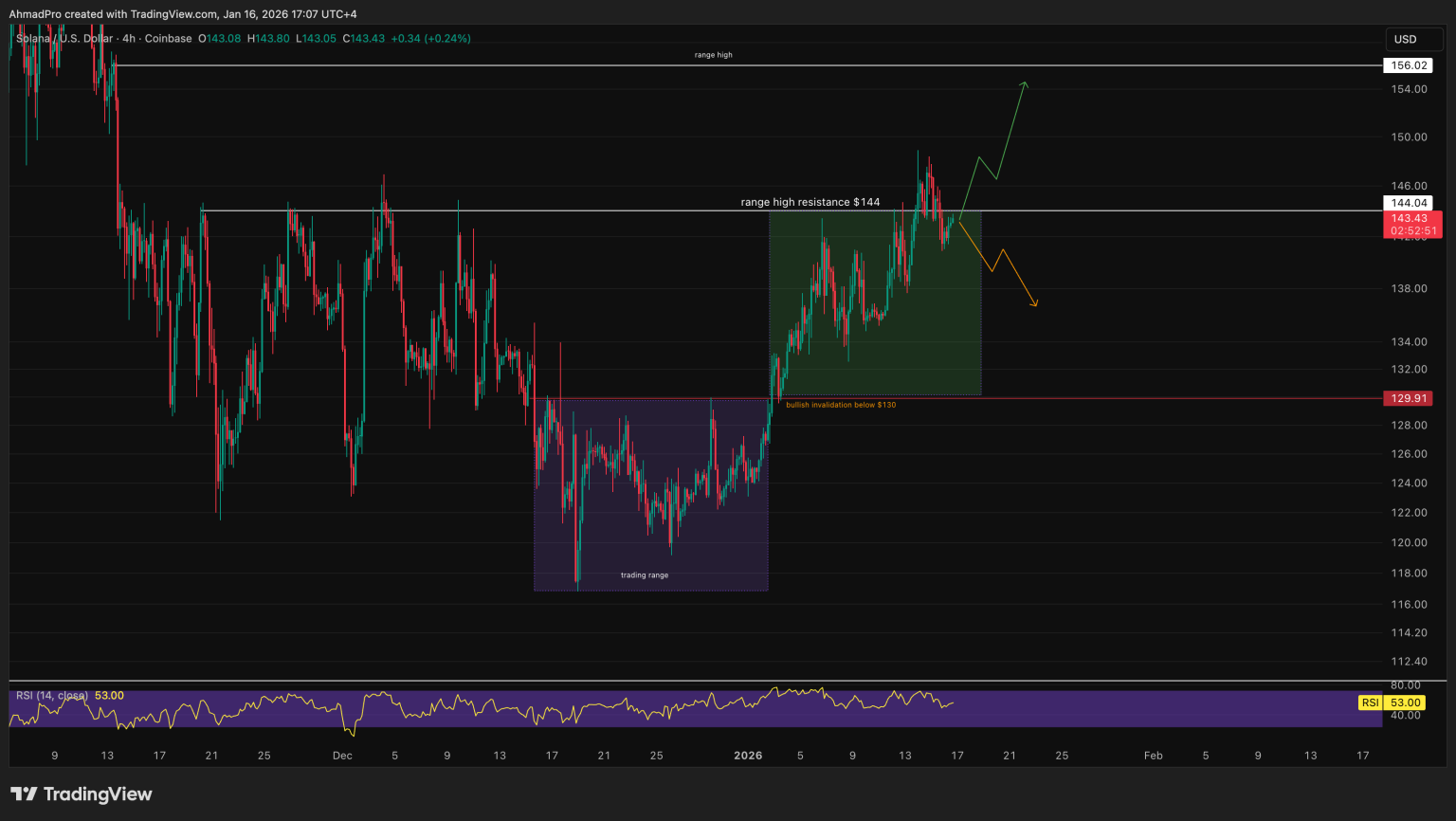Image resolution: width=1456 pixels, height=821 pixels.
Task: Click the Feb label on the time axis
Action: click(1153, 756)
